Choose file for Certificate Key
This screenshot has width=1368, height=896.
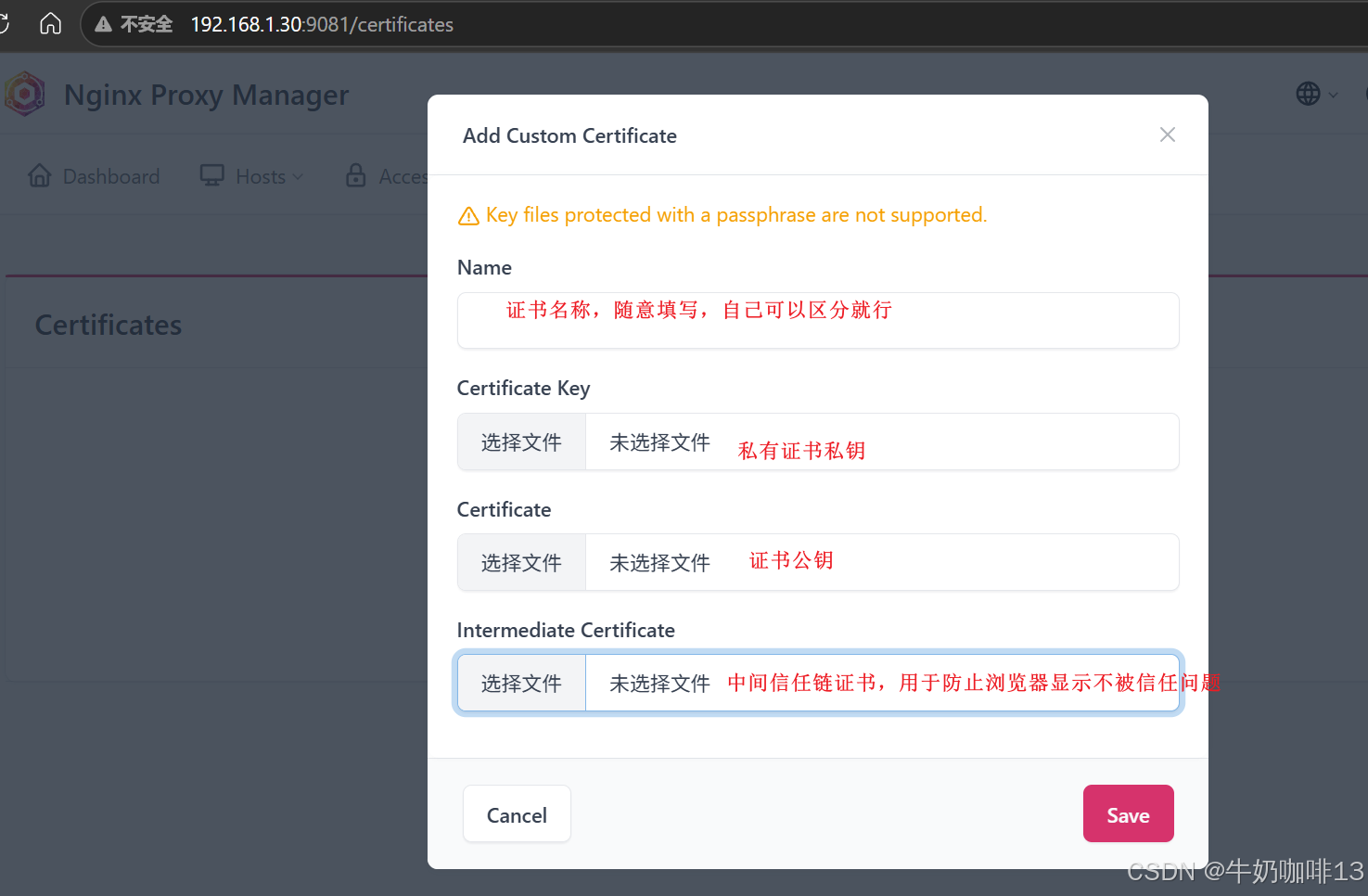point(521,442)
